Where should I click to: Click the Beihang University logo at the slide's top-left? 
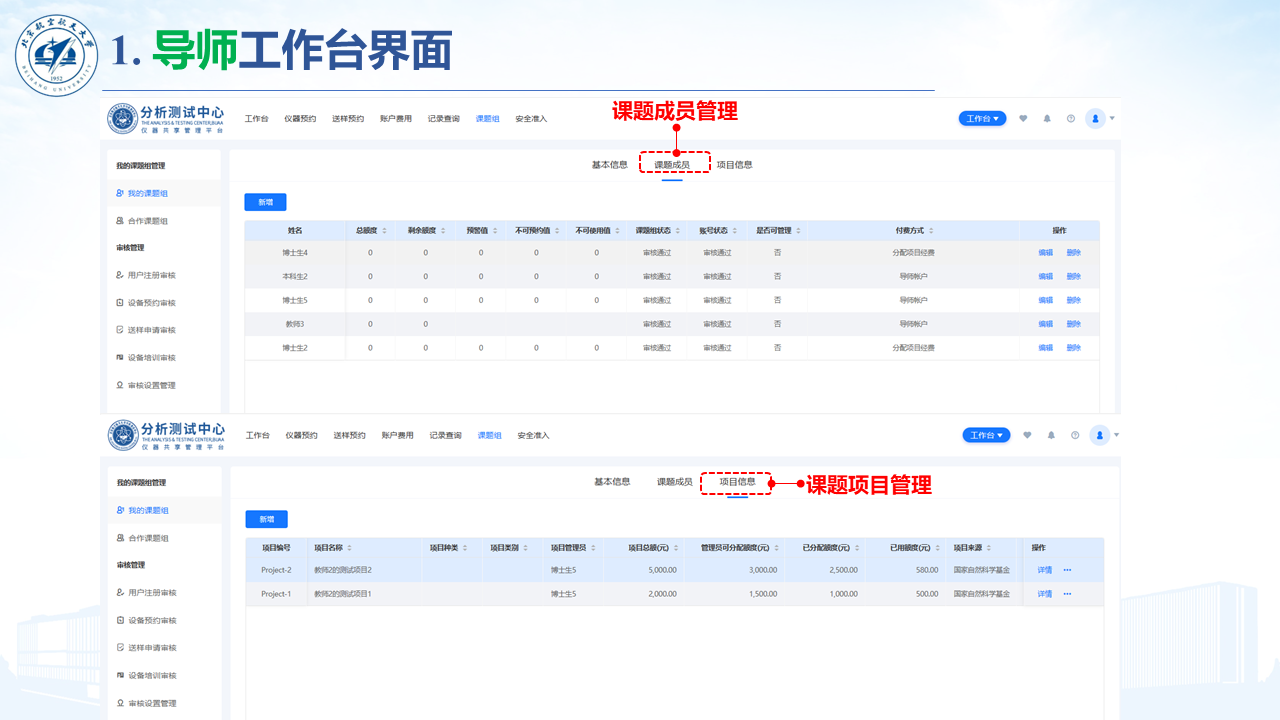click(x=57, y=50)
